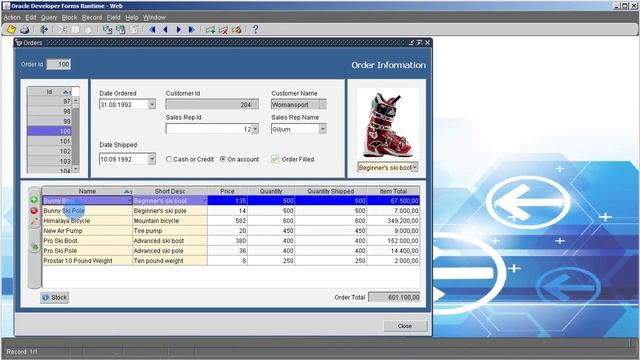Click the Save toolbar icon
Viewport: 640px width, 360px height.
click(x=11, y=29)
